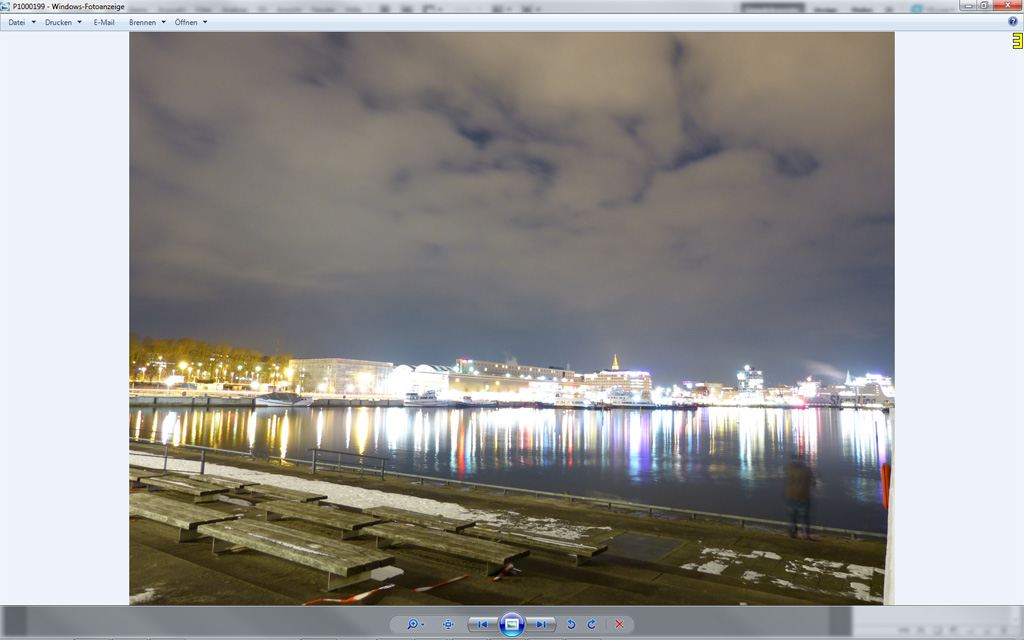Click the E-Mail button
Viewport: 1024px width, 640px height.
click(x=104, y=22)
